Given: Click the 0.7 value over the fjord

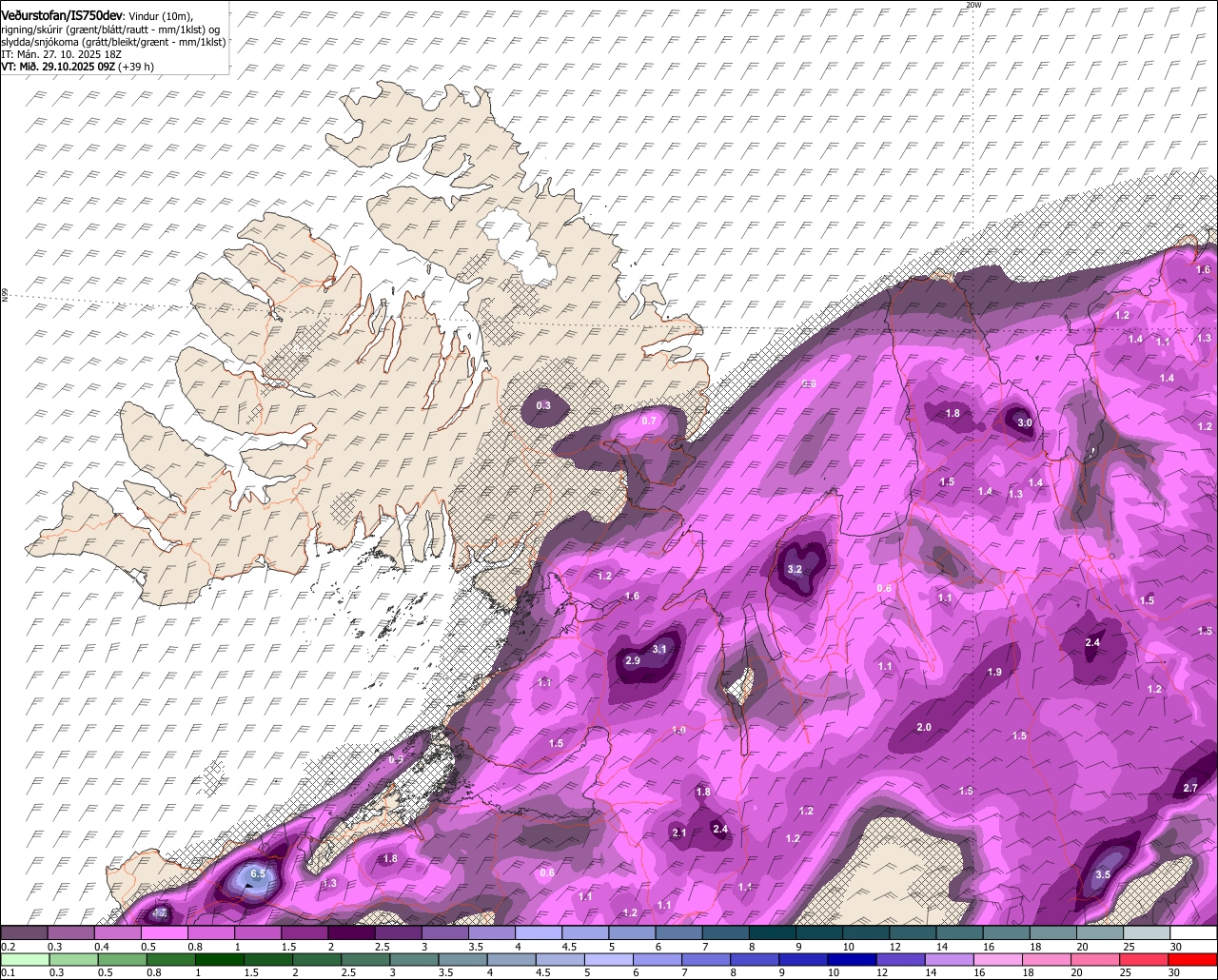Looking at the screenshot, I should [x=649, y=421].
